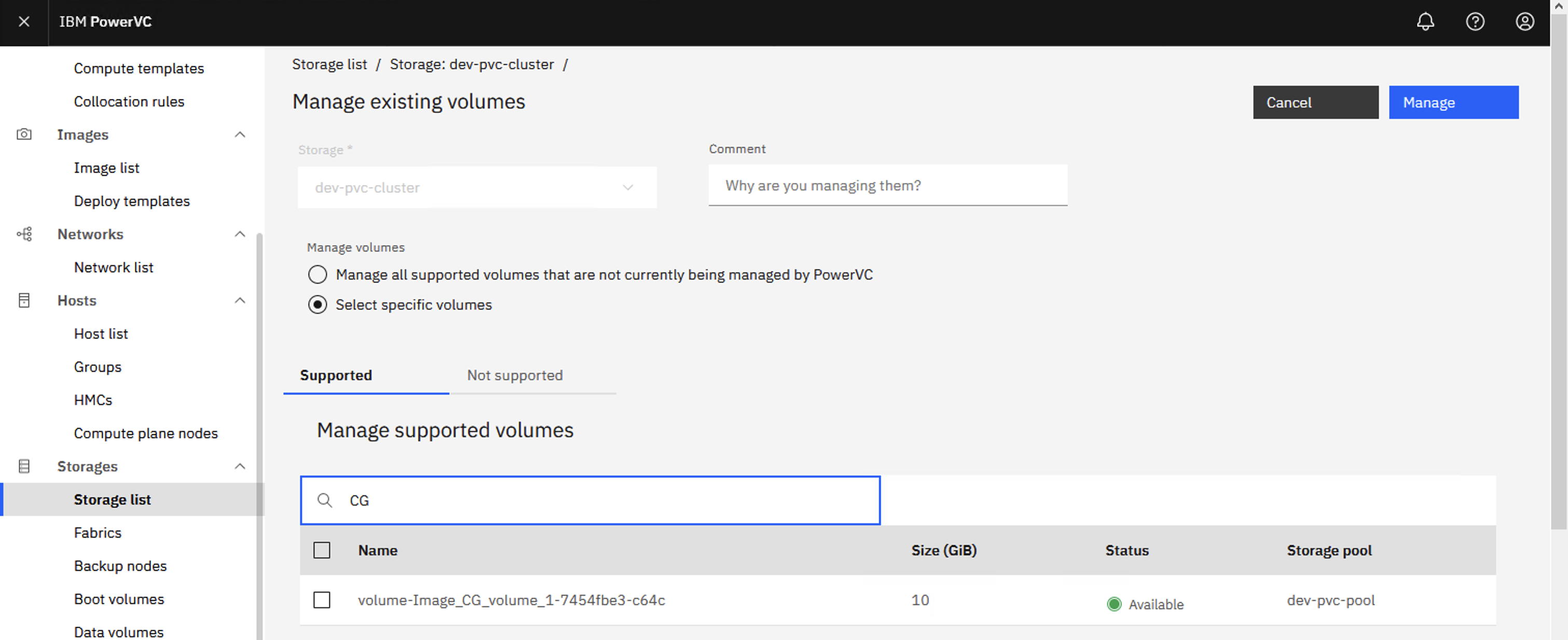Focus the Comment input field
Image resolution: width=1568 pixels, height=640 pixels.
(x=887, y=186)
